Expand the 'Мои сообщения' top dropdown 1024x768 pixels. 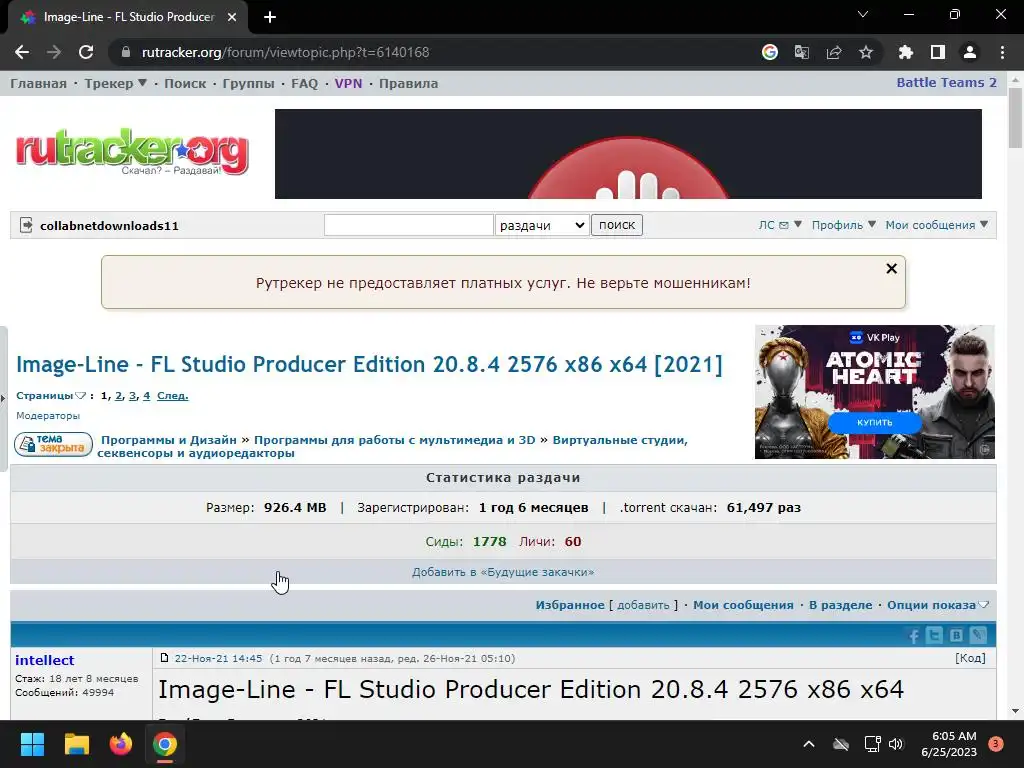(x=936, y=225)
